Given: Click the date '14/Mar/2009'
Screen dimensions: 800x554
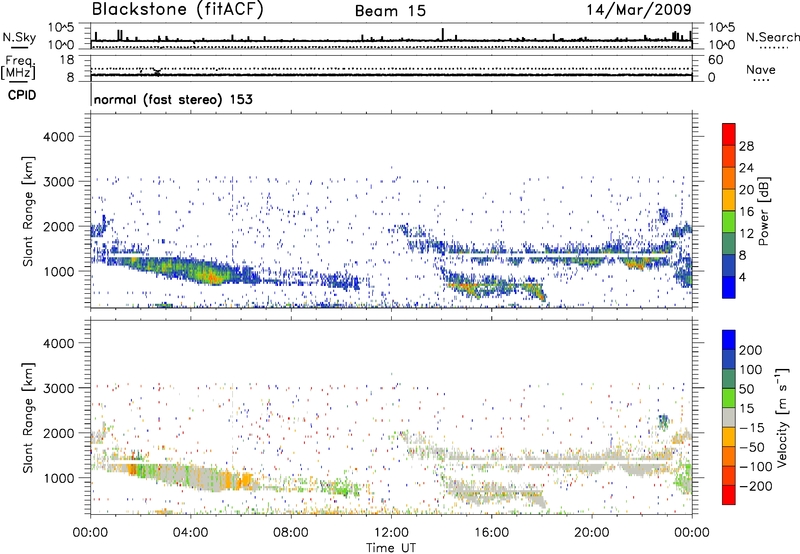Looking at the screenshot, I should (639, 9).
